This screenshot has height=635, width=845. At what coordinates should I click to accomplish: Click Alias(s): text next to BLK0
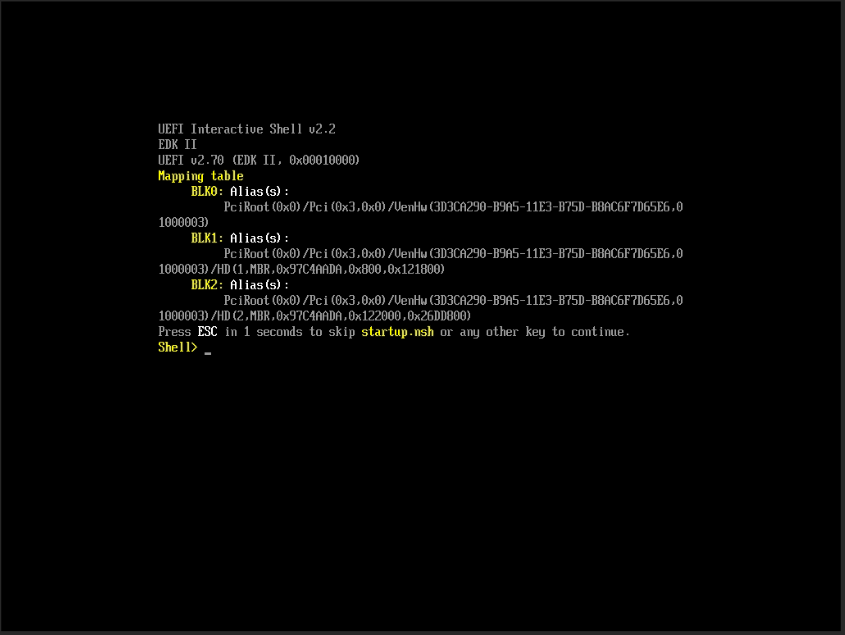point(259,192)
